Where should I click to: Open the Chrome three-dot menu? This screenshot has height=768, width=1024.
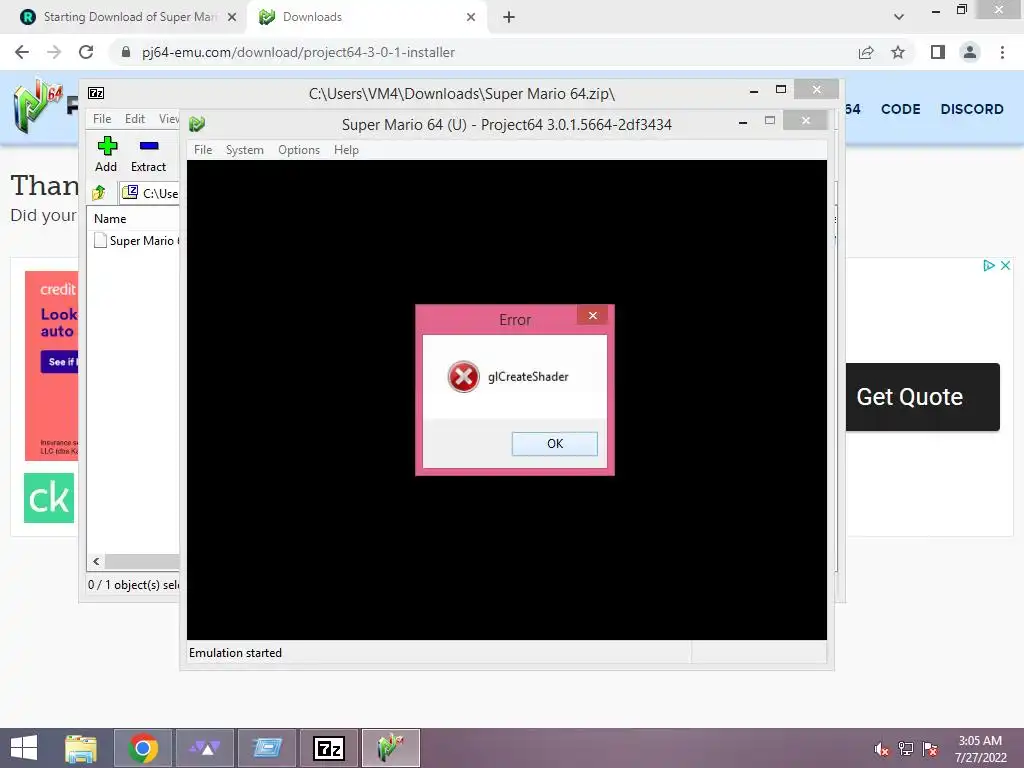pyautogui.click(x=1002, y=52)
